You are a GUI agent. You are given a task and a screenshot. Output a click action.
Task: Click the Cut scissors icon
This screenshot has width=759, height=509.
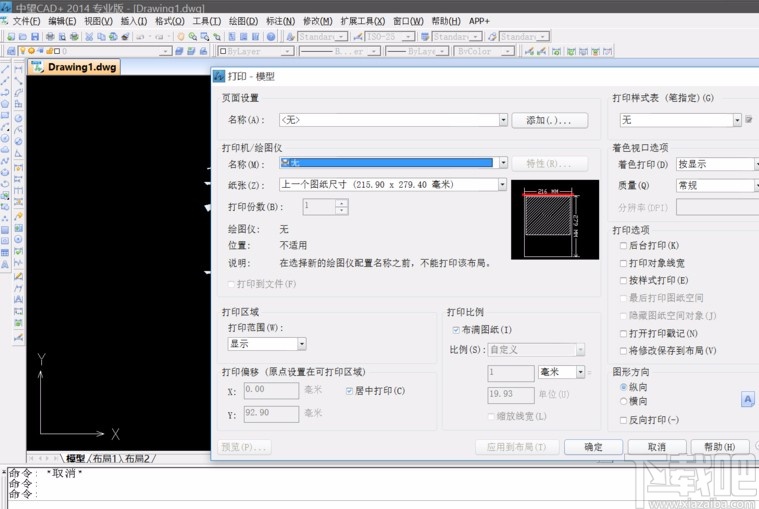click(89, 36)
